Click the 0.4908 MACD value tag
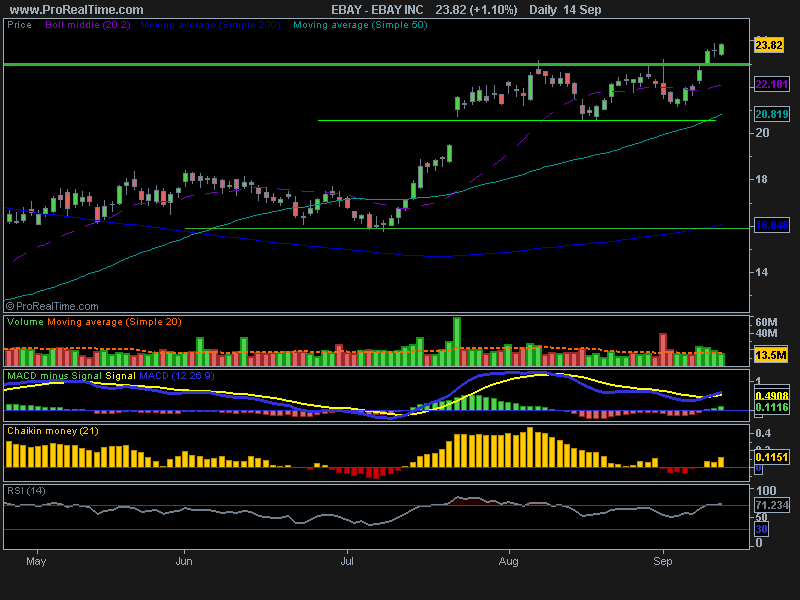Viewport: 800px width, 600px height. click(771, 396)
